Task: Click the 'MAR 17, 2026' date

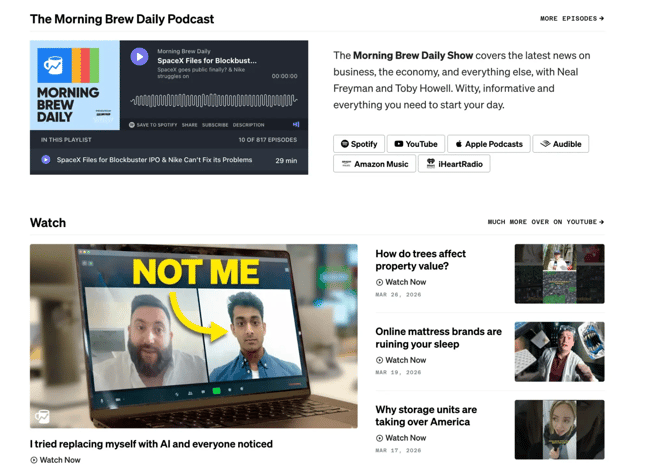Action: (x=398, y=451)
